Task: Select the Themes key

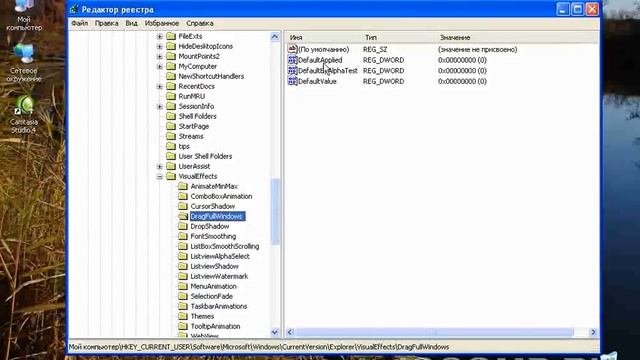Action: click(x=202, y=316)
